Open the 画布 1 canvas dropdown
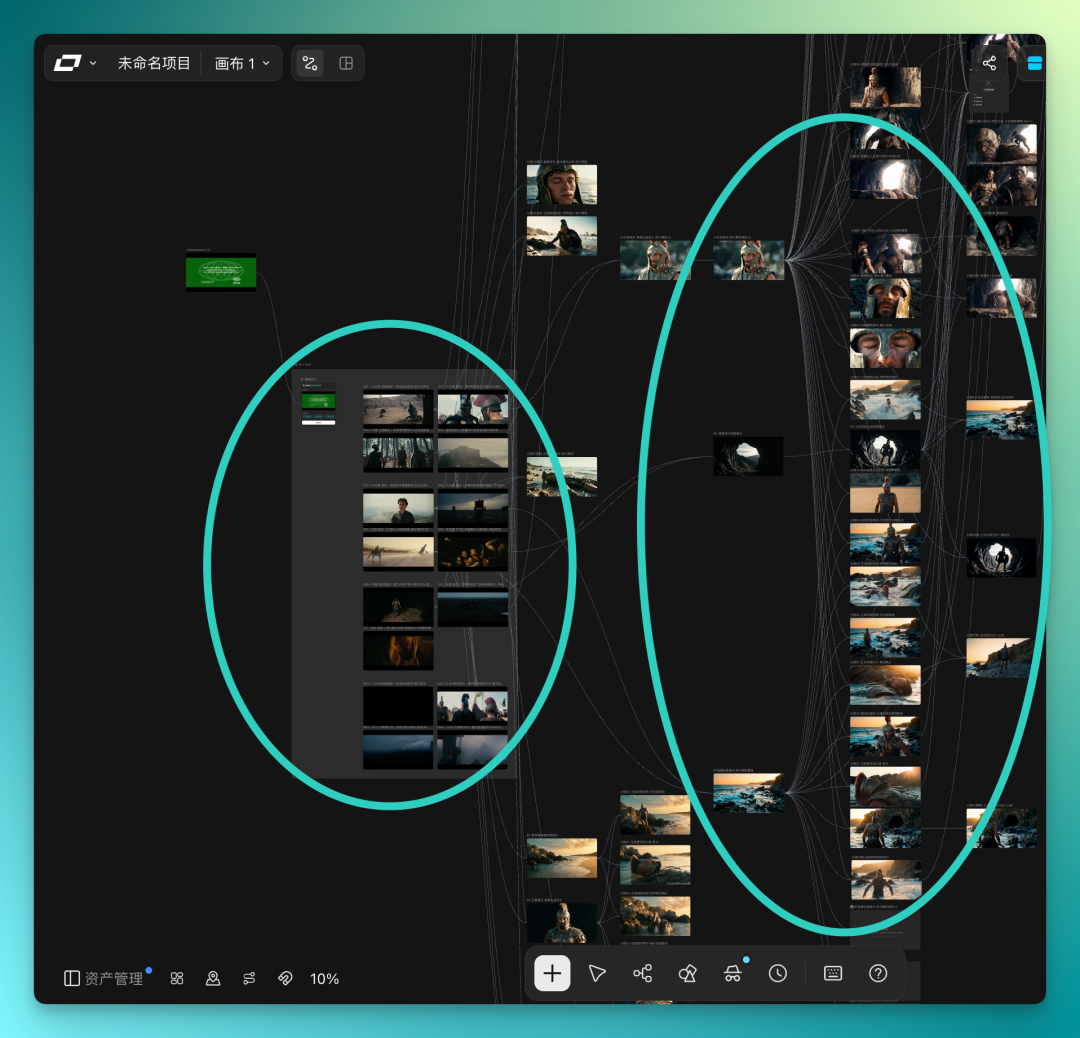This screenshot has width=1080, height=1038. click(x=242, y=63)
